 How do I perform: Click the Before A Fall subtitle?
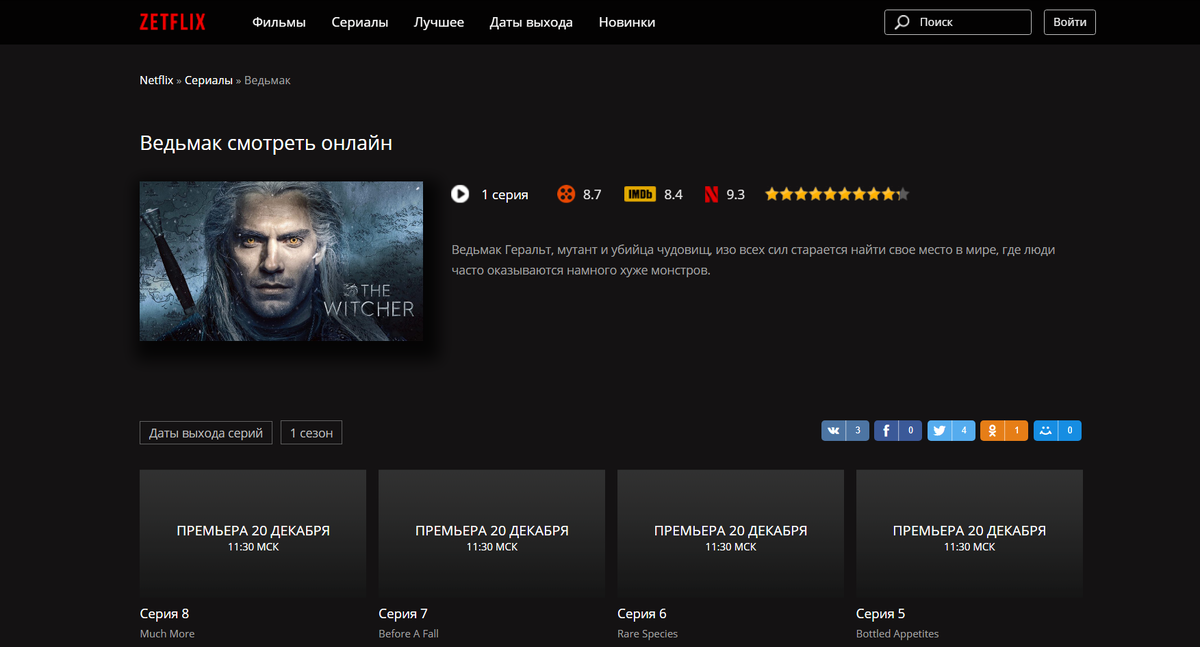tap(408, 634)
